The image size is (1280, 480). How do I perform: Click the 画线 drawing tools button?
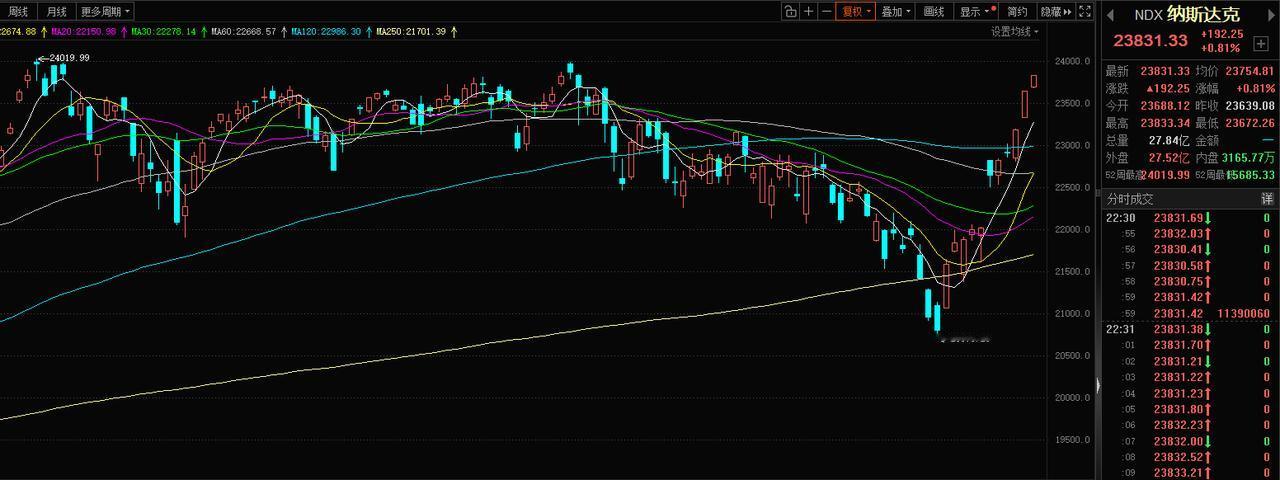click(x=934, y=12)
